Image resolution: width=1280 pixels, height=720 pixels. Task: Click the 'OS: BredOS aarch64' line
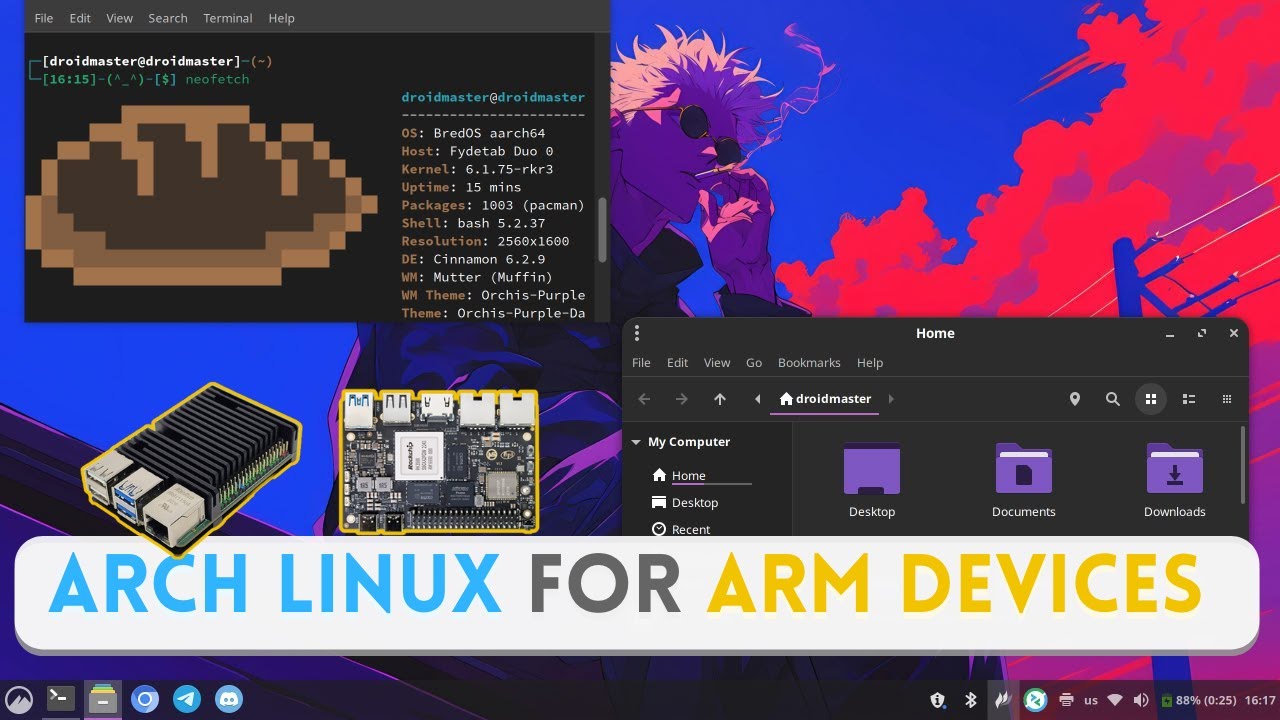(474, 133)
